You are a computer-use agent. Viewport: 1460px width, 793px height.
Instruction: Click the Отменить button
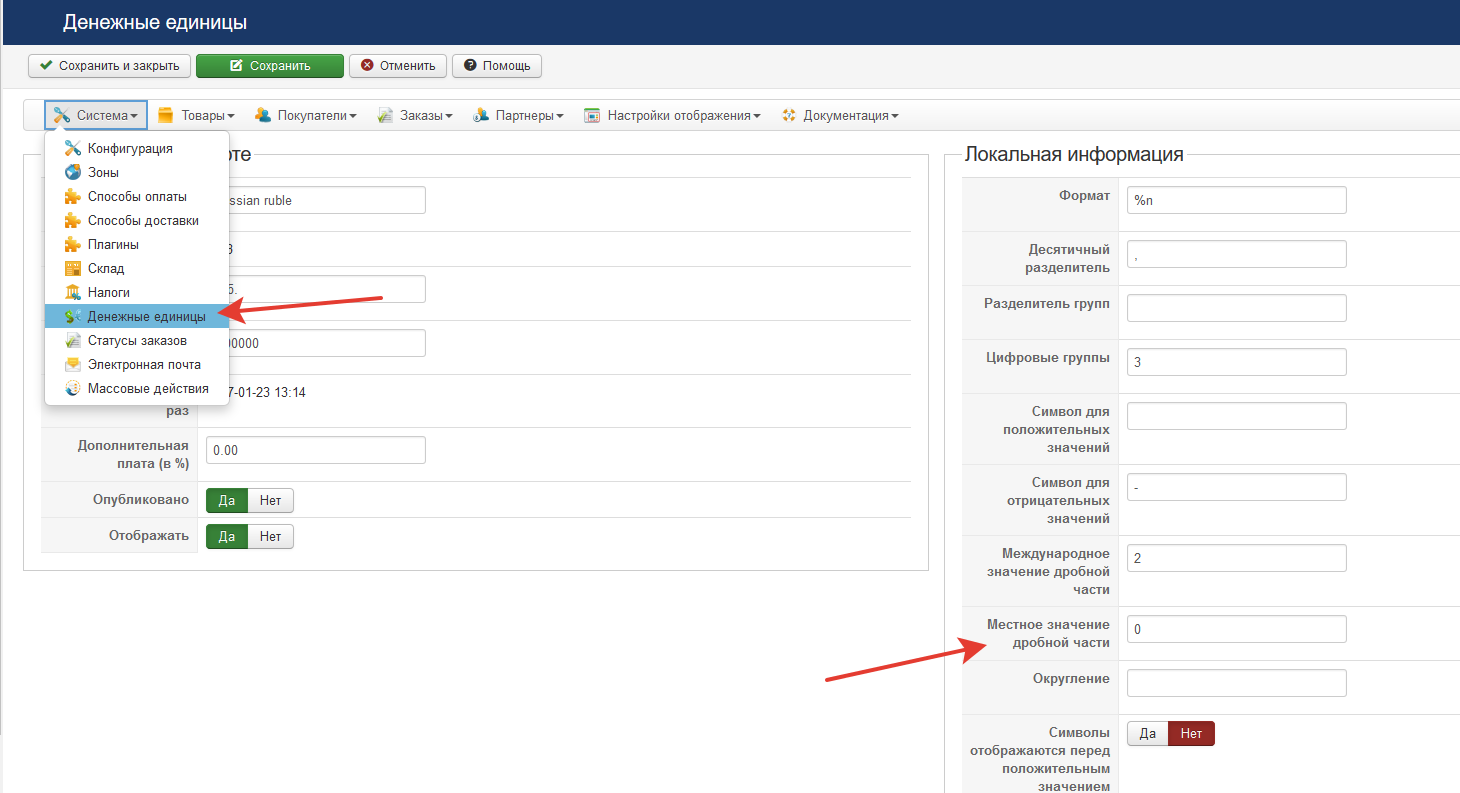[398, 66]
